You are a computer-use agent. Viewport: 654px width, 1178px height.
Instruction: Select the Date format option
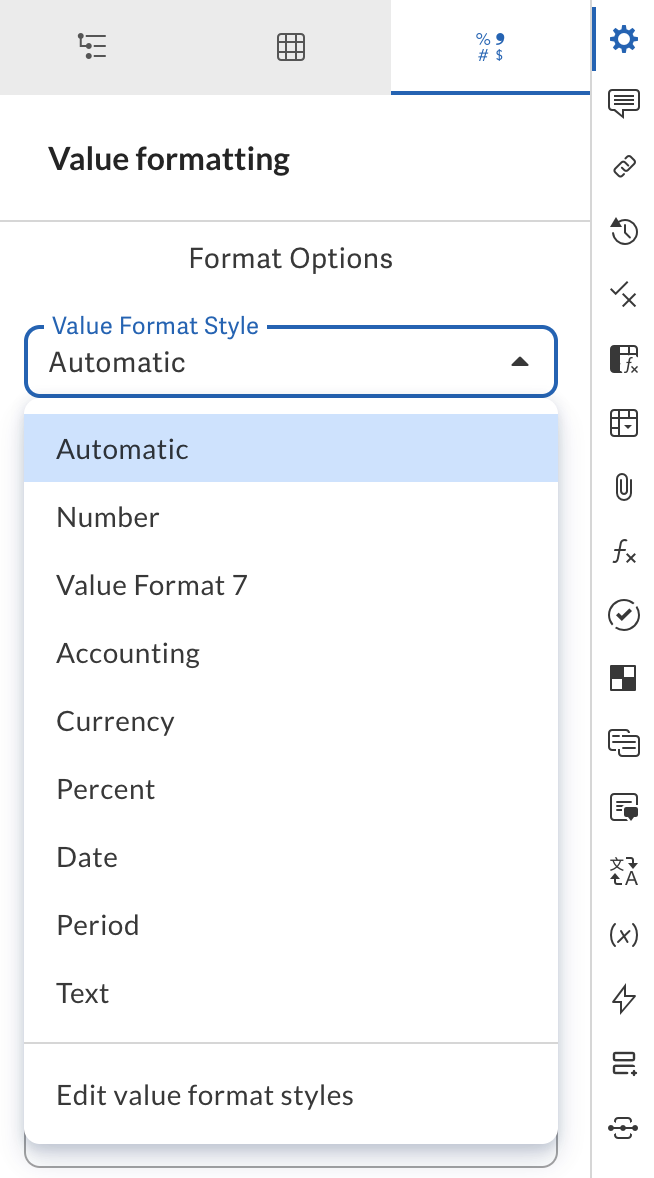coord(86,857)
